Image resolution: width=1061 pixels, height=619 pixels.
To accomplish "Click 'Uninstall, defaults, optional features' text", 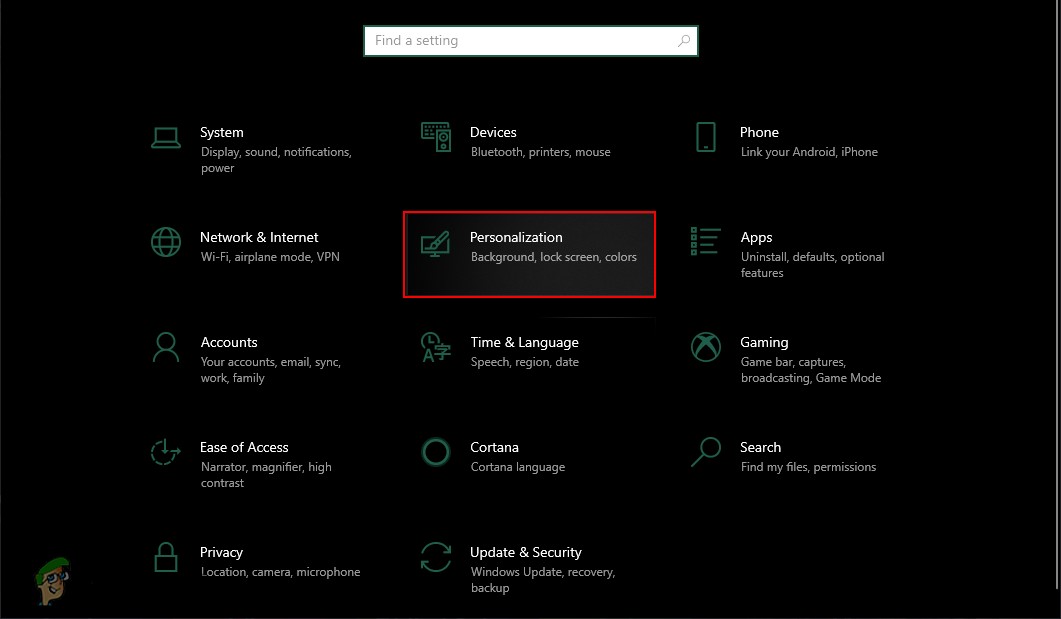I will tap(812, 265).
